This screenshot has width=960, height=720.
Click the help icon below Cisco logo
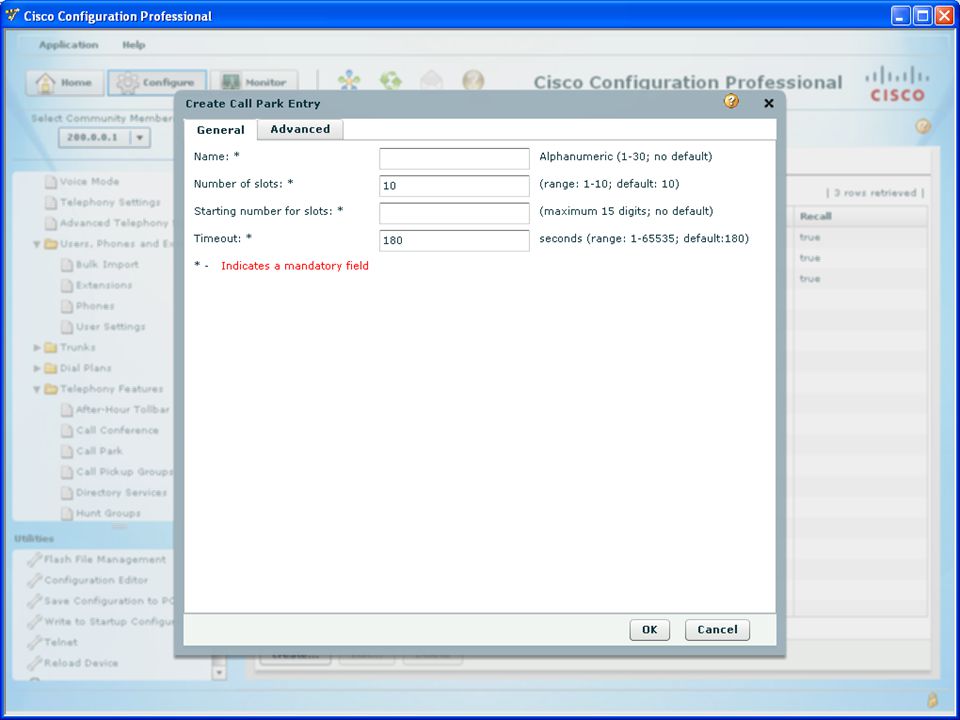pyautogui.click(x=923, y=126)
